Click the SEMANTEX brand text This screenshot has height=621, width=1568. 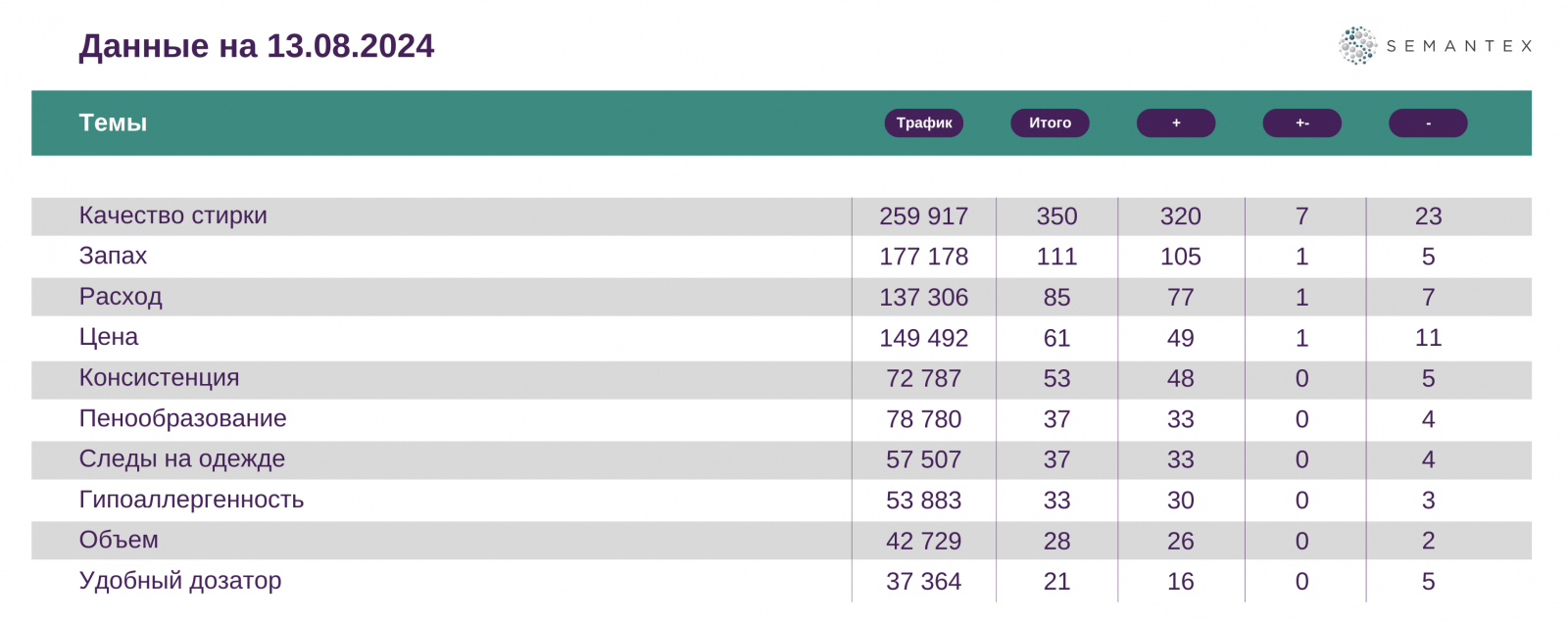point(1459,46)
